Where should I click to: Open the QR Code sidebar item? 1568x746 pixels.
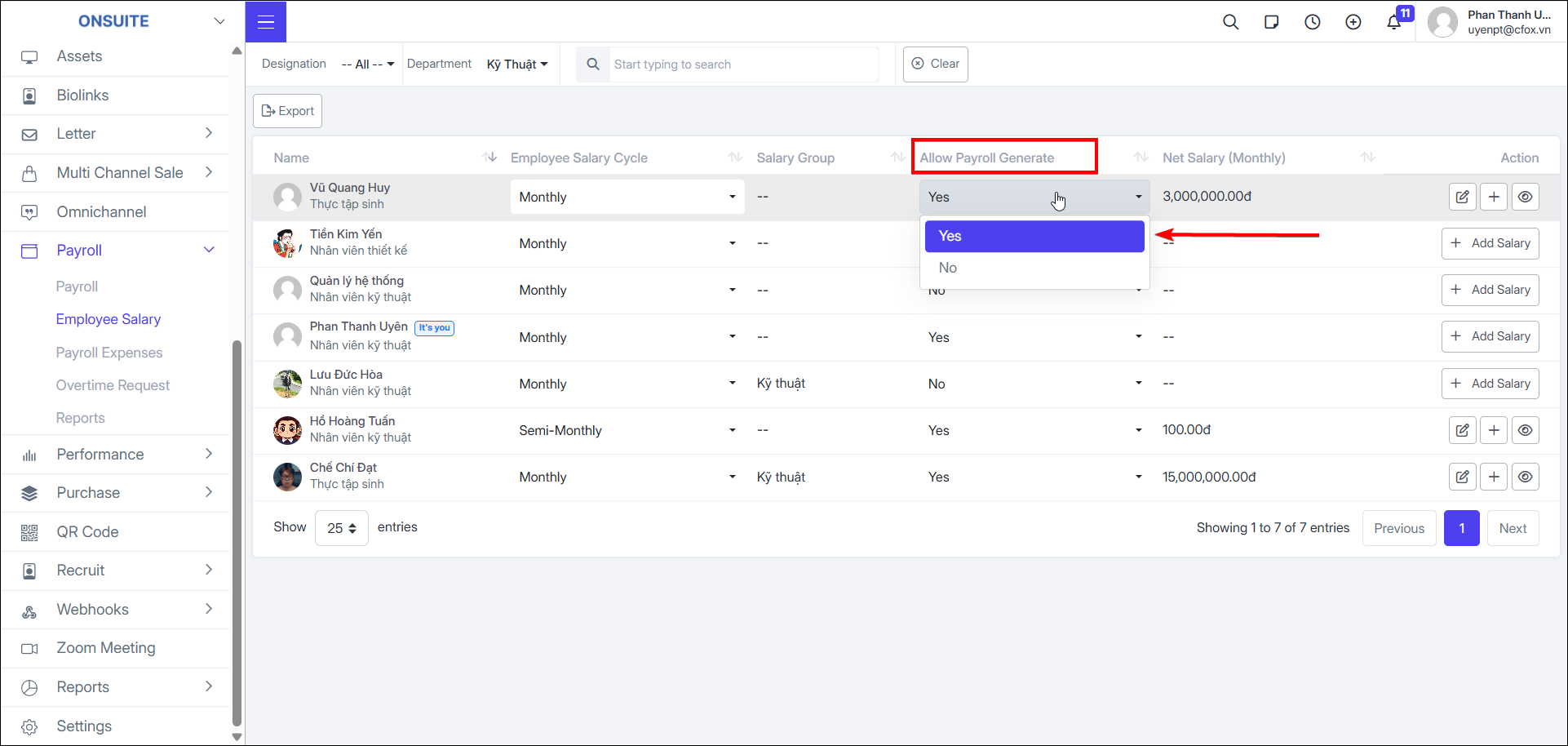115,532
